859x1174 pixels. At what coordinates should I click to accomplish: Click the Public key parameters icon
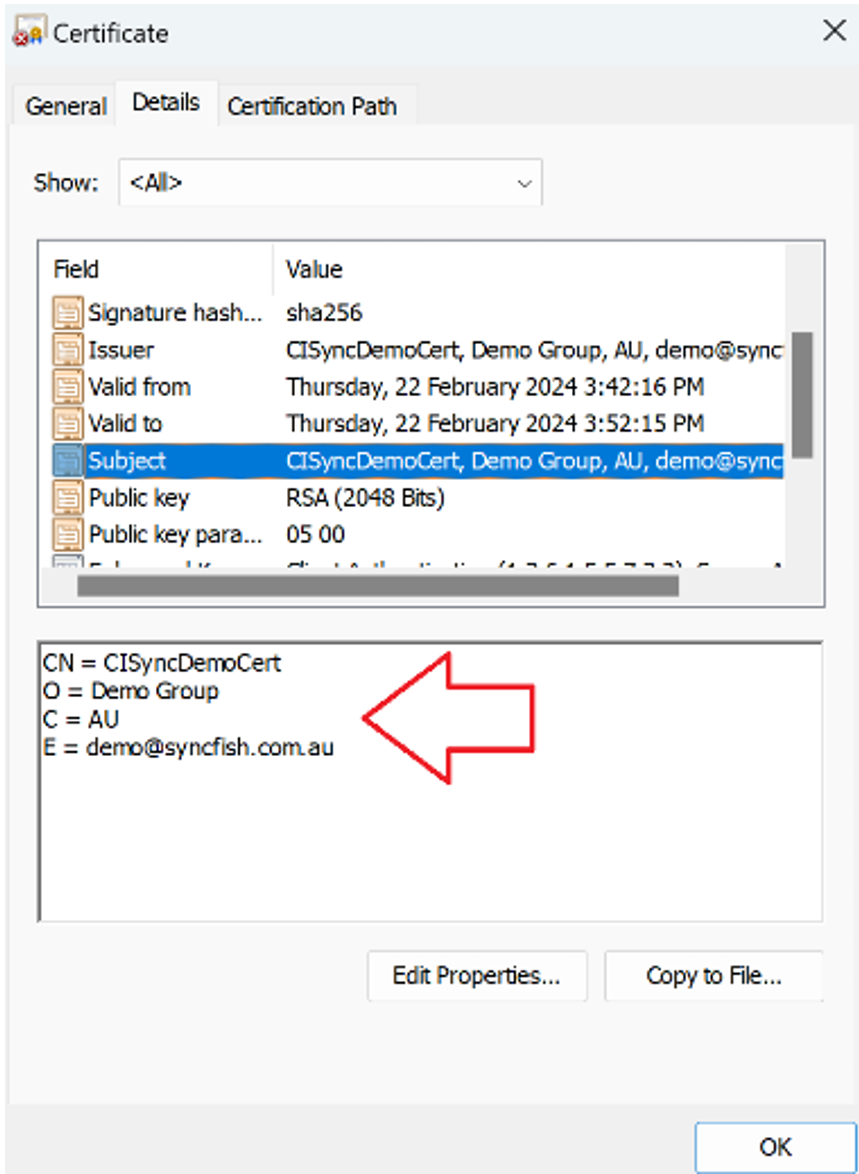[x=67, y=535]
